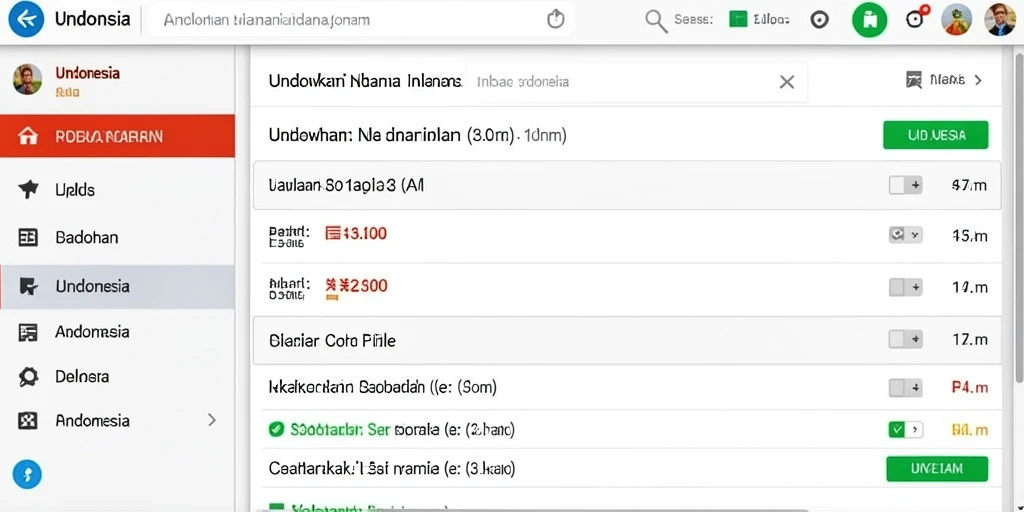Click the star icon beside Uplds
1024x512 pixels.
coord(28,190)
